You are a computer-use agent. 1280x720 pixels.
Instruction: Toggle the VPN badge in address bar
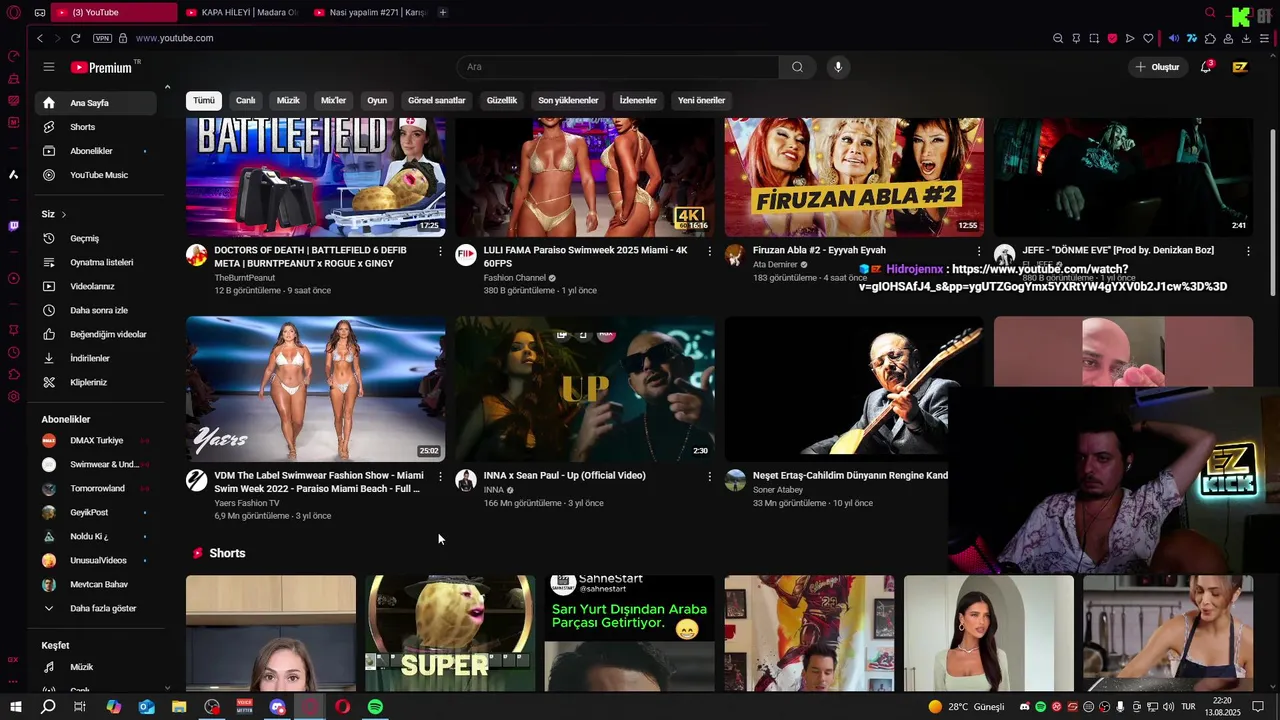pos(102,38)
